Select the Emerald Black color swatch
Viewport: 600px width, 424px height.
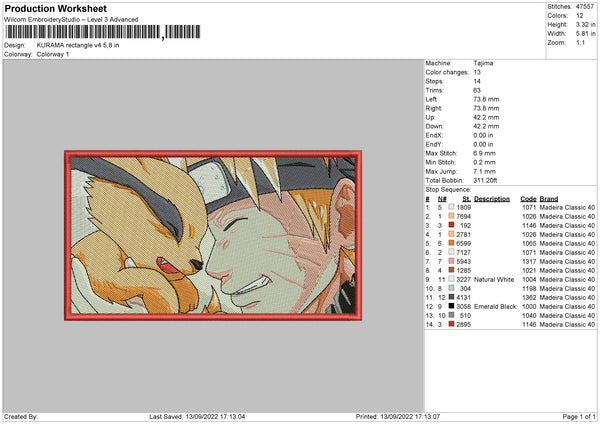coord(452,306)
